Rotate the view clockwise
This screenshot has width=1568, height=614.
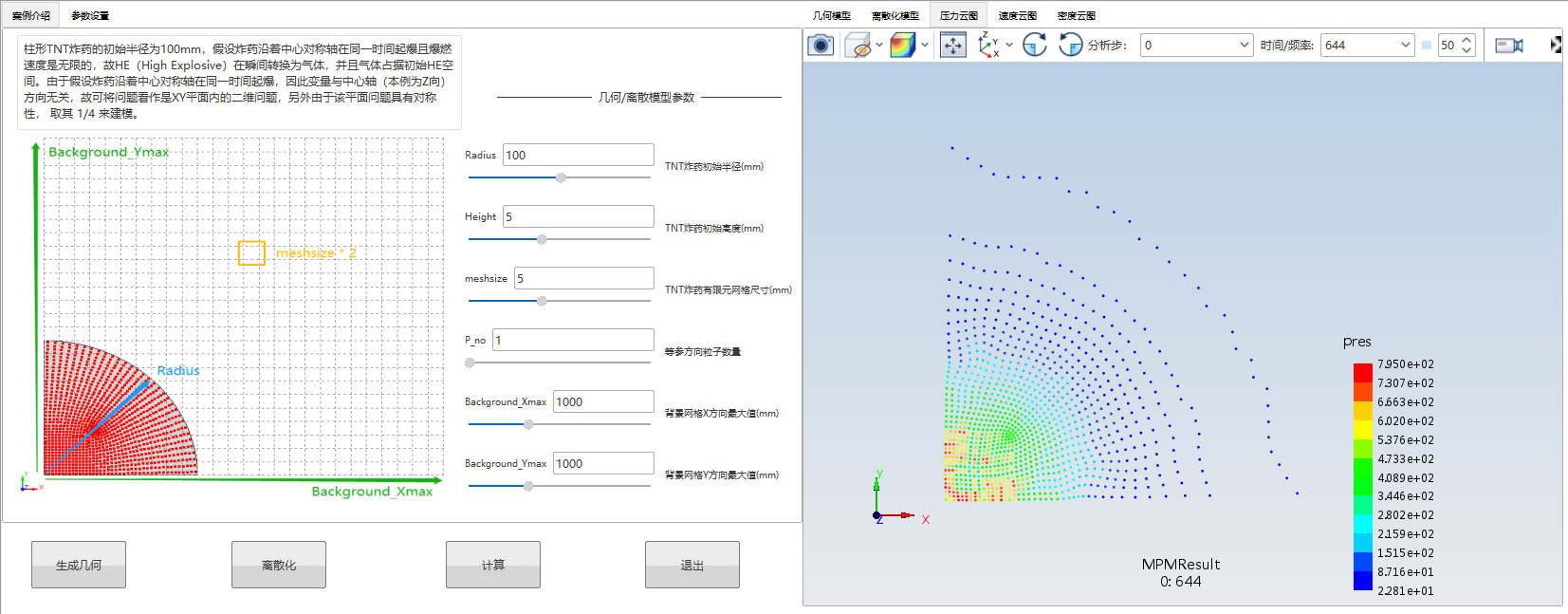click(1035, 45)
